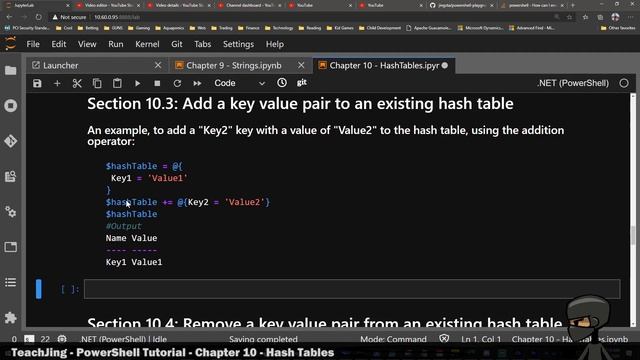Screen dimensions: 640x360
Task: Run the selected cell with the play icon
Action: (x=138, y=83)
